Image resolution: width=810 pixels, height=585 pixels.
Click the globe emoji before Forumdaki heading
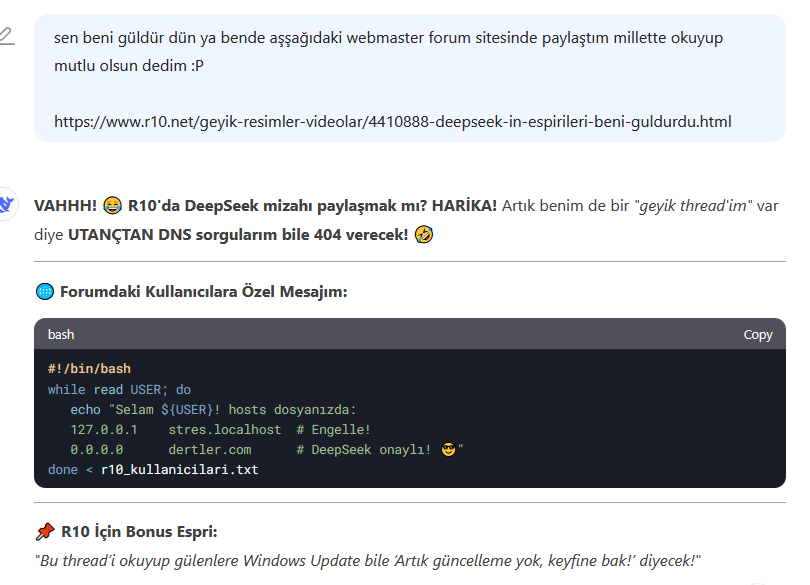(x=45, y=291)
